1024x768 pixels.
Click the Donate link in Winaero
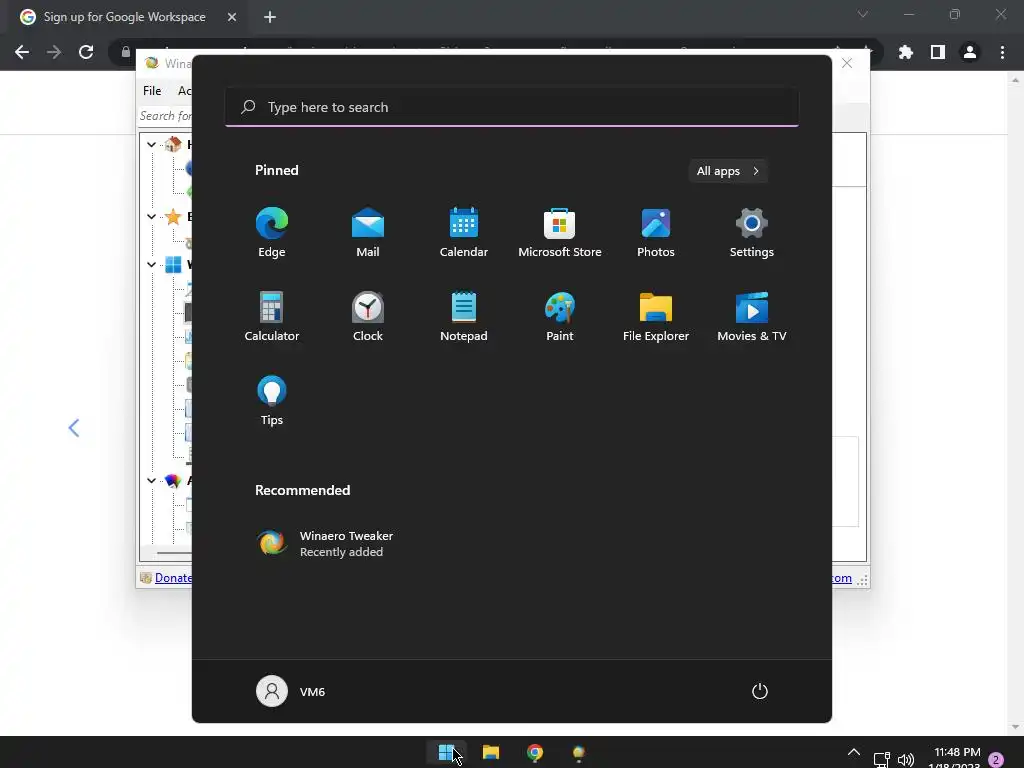click(173, 578)
